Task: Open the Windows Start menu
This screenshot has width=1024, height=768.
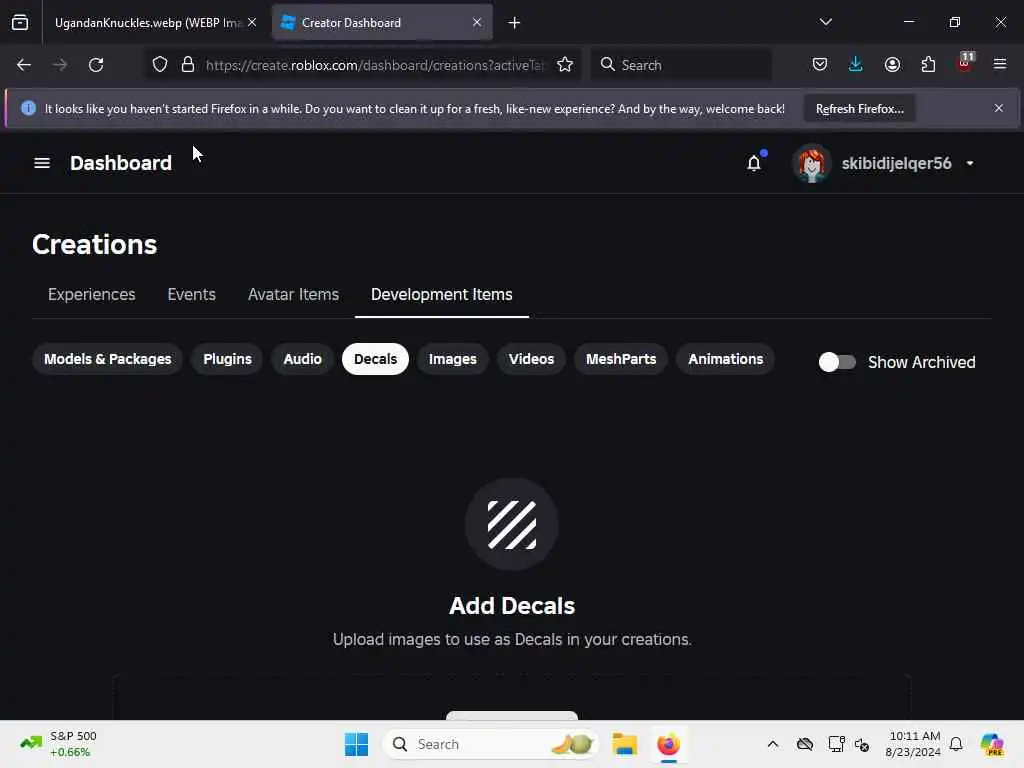Action: click(x=357, y=744)
